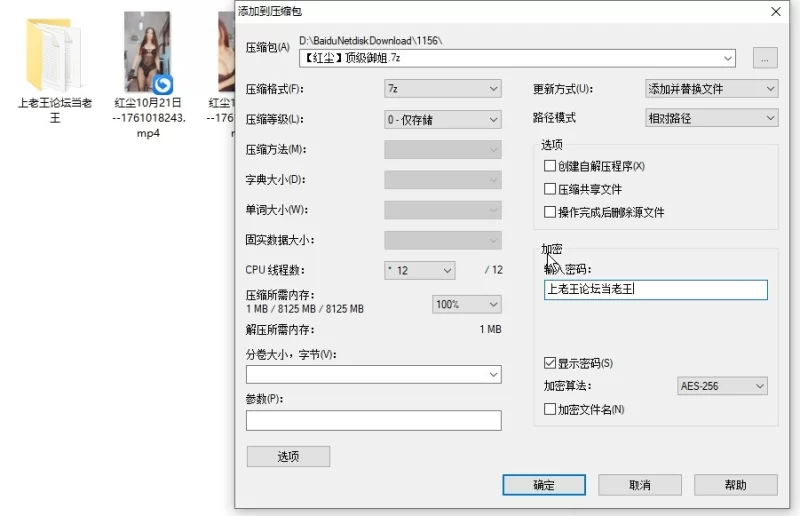The width and height of the screenshot is (800, 516).
Task: Toggle the 压缩共享文件 checkbox
Action: point(549,189)
